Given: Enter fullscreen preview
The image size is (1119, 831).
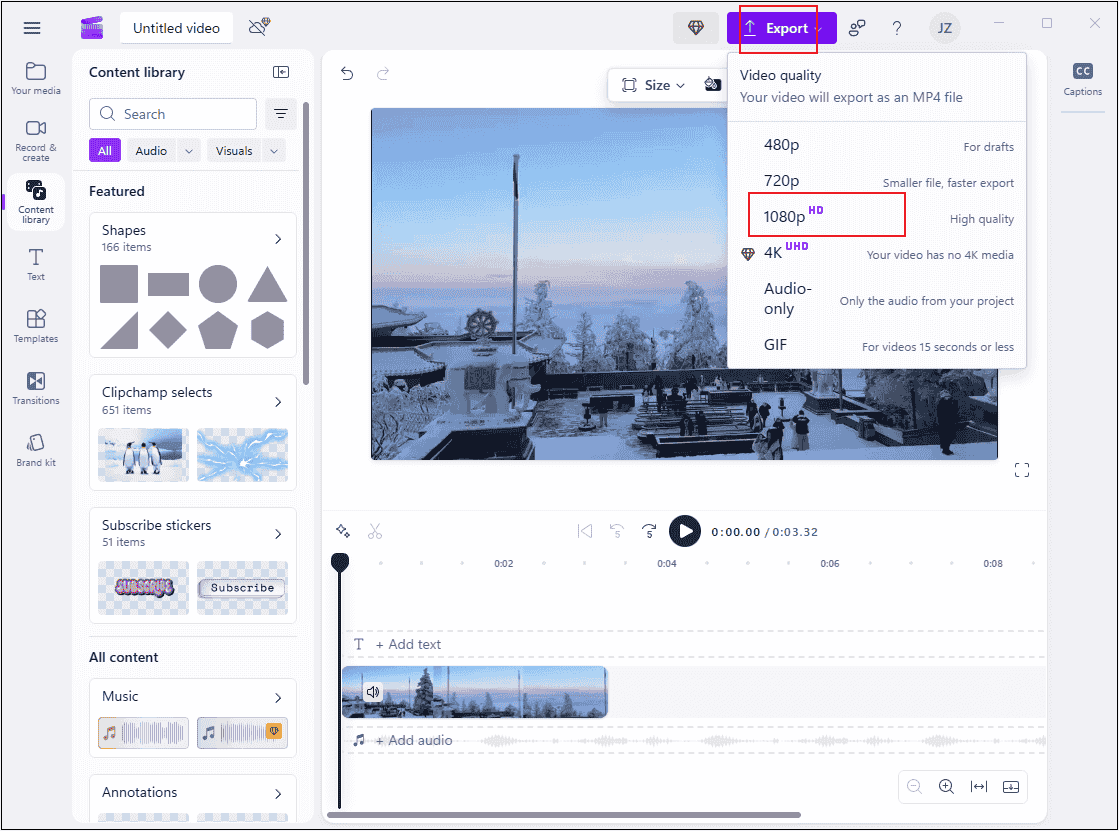Looking at the screenshot, I should [x=1022, y=470].
